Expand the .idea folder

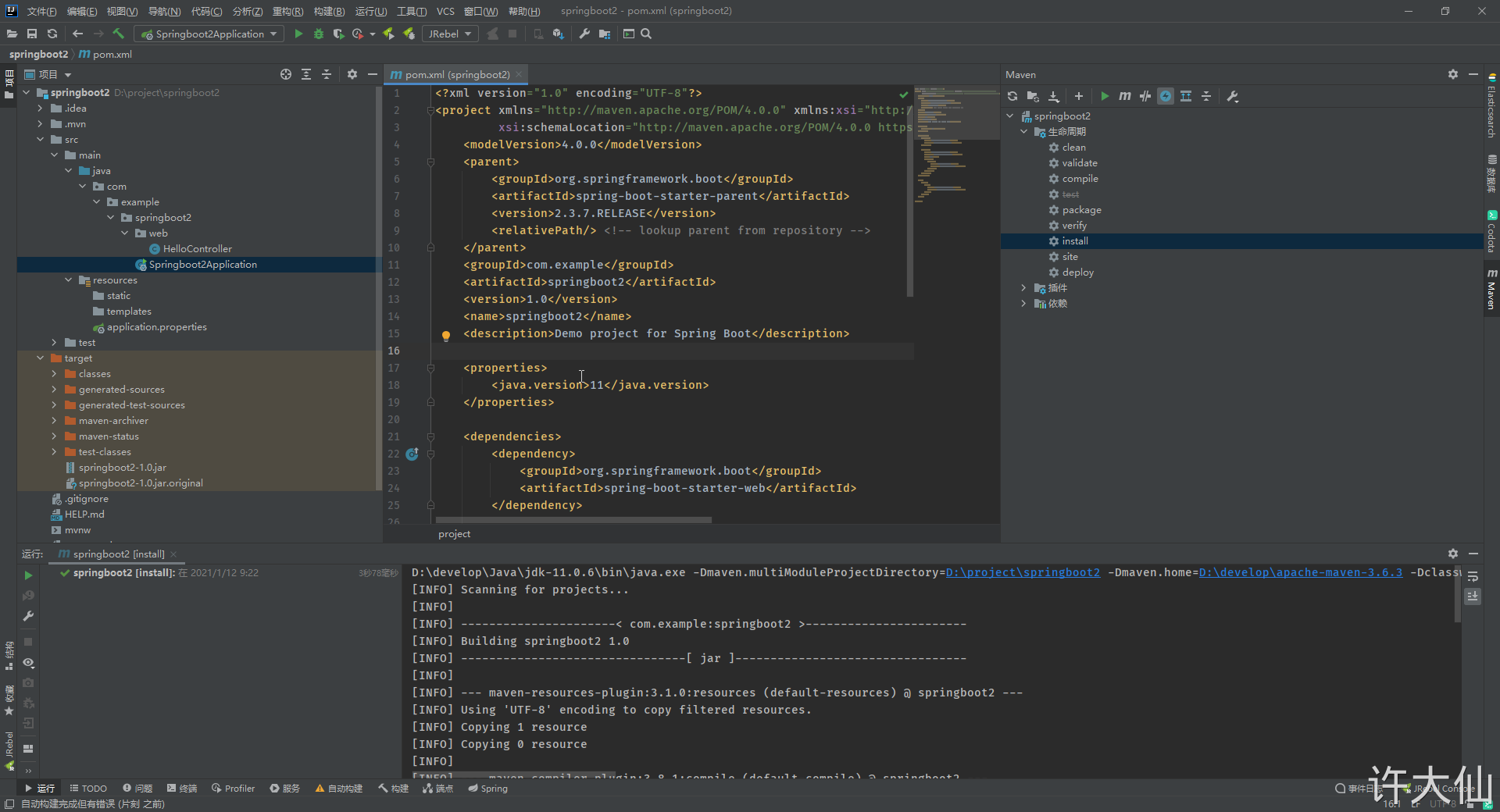[40, 109]
